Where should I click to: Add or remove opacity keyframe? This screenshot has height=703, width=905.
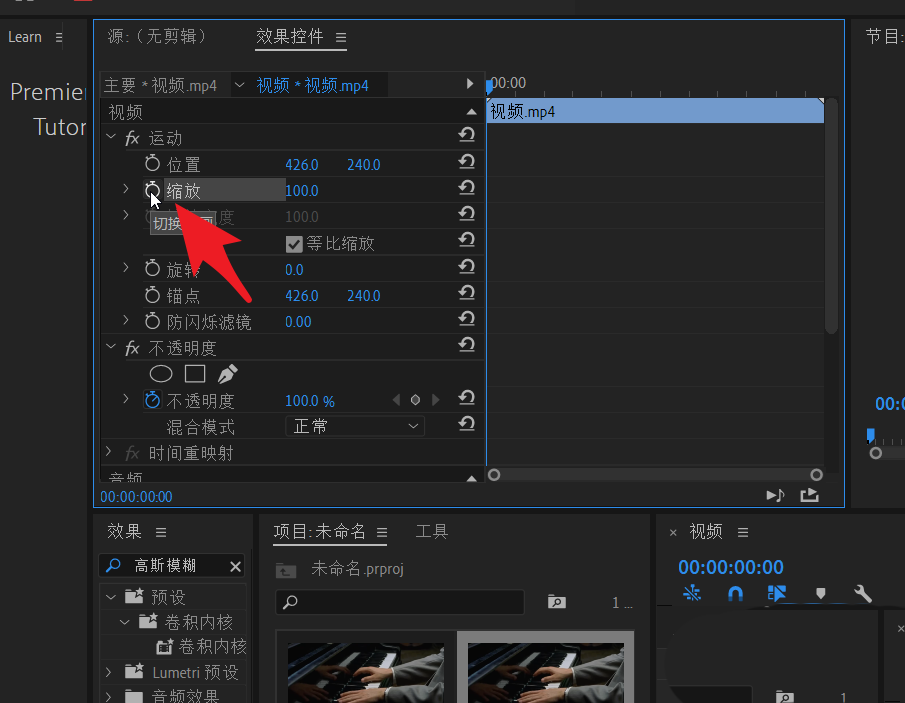pyautogui.click(x=415, y=400)
